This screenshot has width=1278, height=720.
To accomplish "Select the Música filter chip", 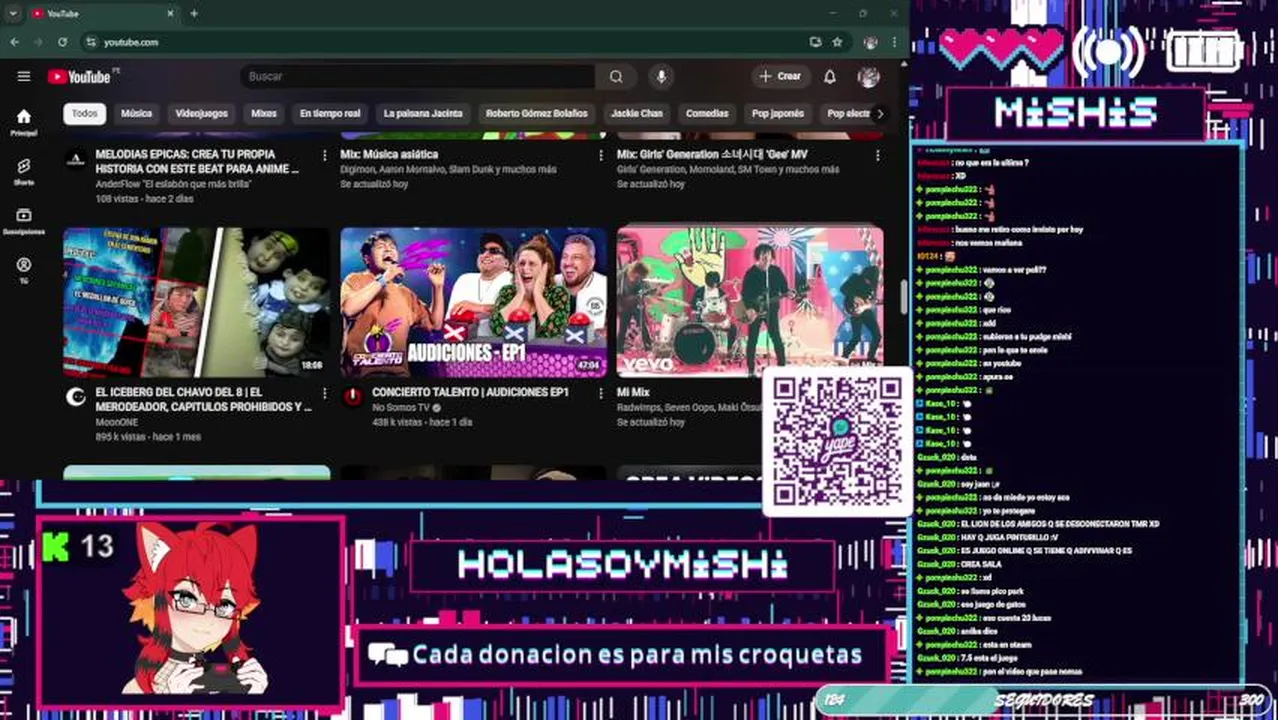I will tap(136, 113).
